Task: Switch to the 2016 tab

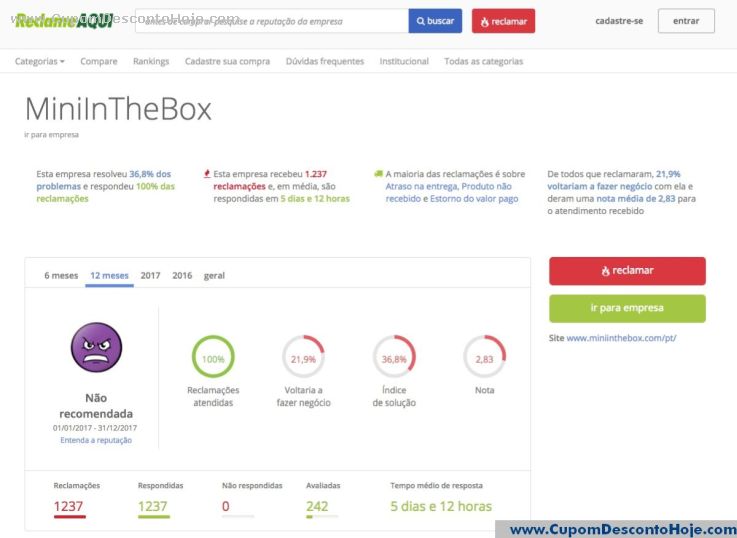Action: [x=182, y=275]
